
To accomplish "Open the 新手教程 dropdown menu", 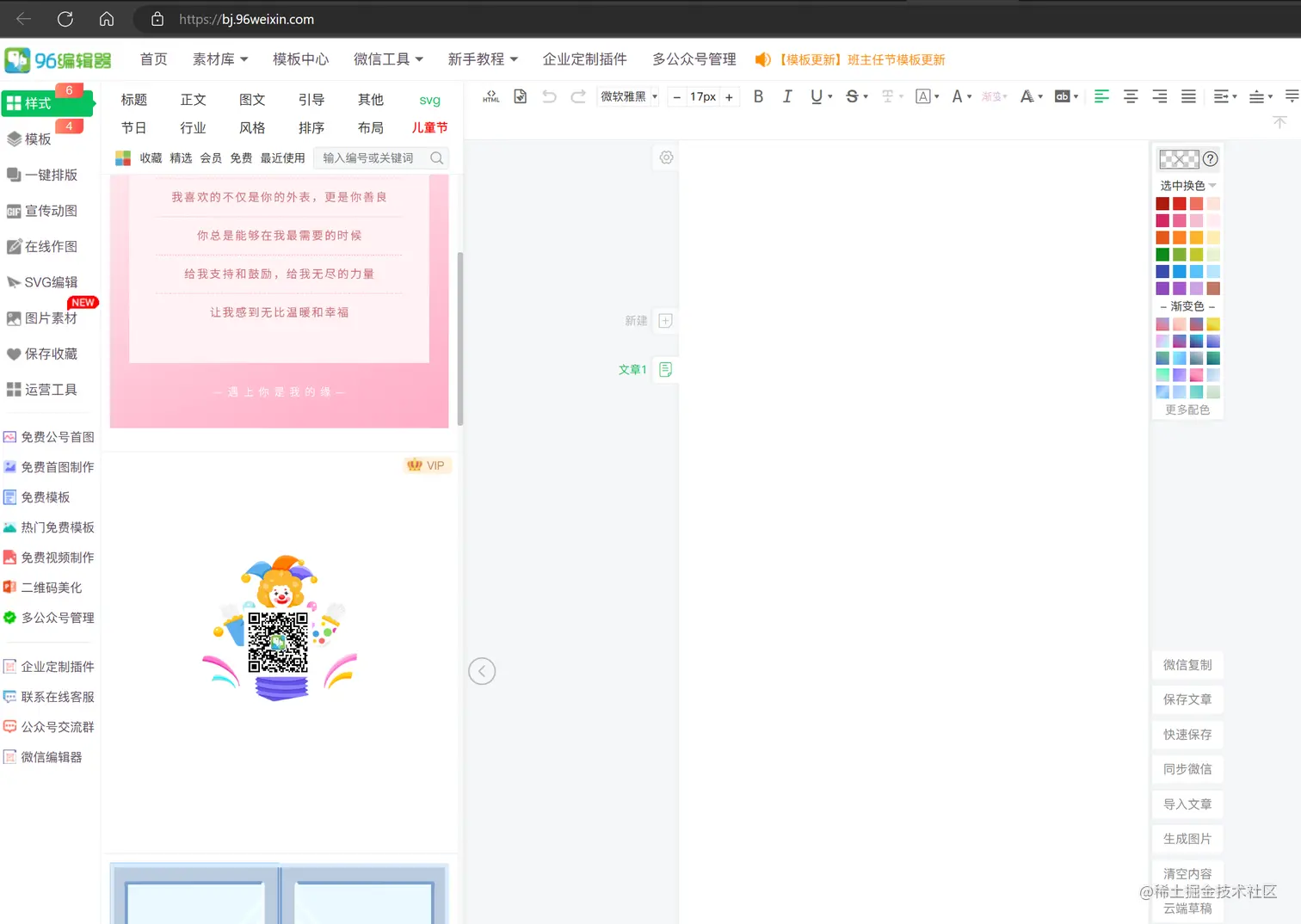I will (x=483, y=59).
